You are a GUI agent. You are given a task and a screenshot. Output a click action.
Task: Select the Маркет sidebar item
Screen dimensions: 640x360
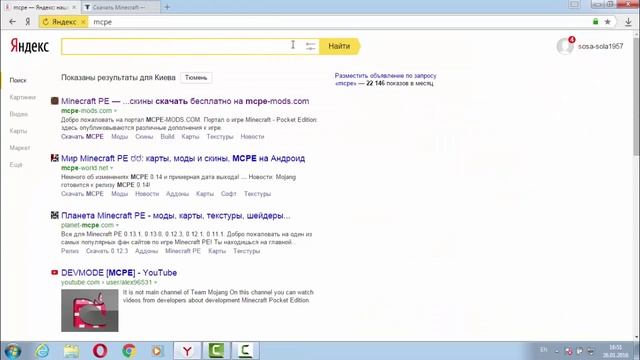click(x=20, y=148)
